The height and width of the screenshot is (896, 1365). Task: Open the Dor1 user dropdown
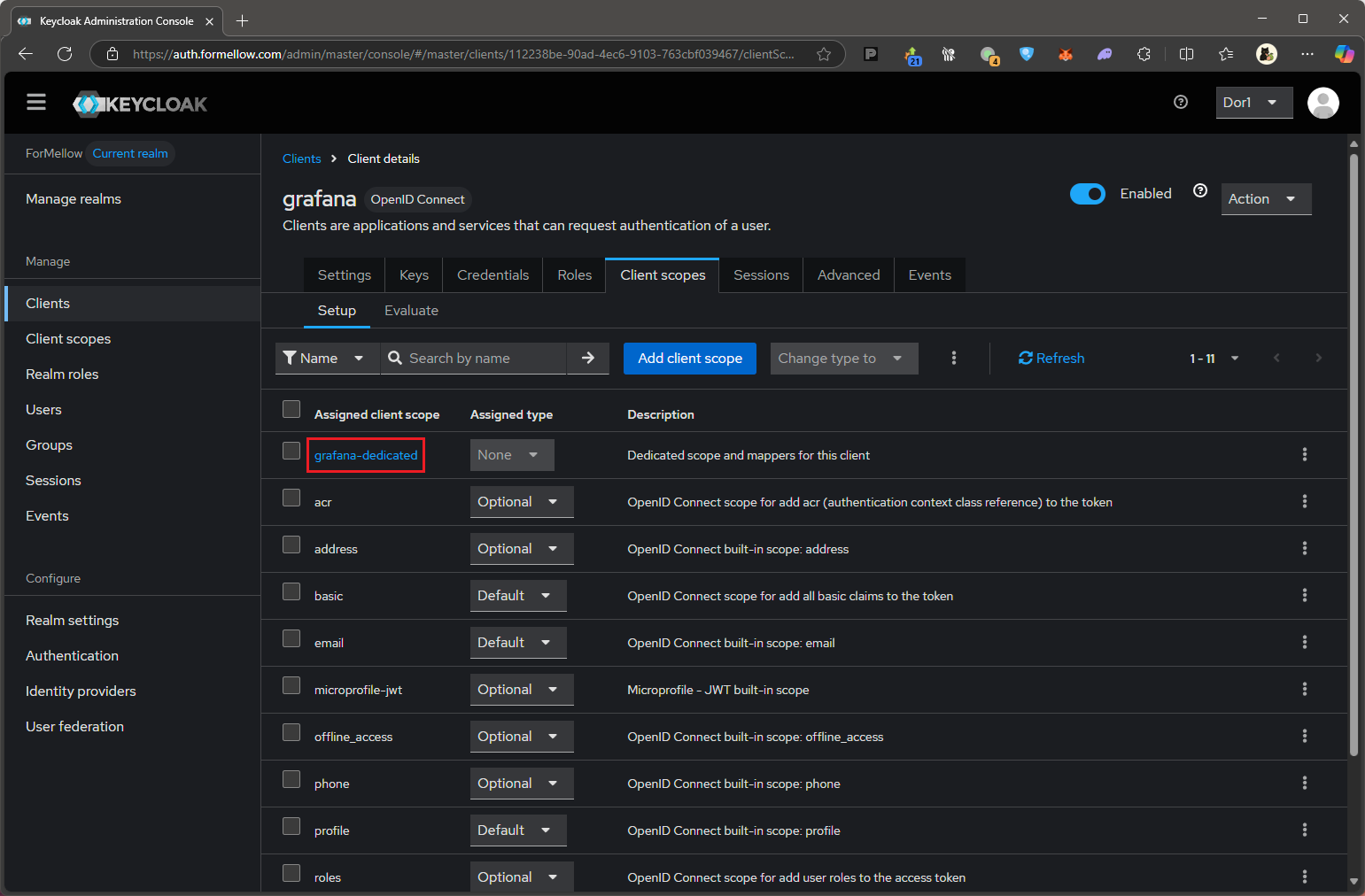tap(1253, 103)
